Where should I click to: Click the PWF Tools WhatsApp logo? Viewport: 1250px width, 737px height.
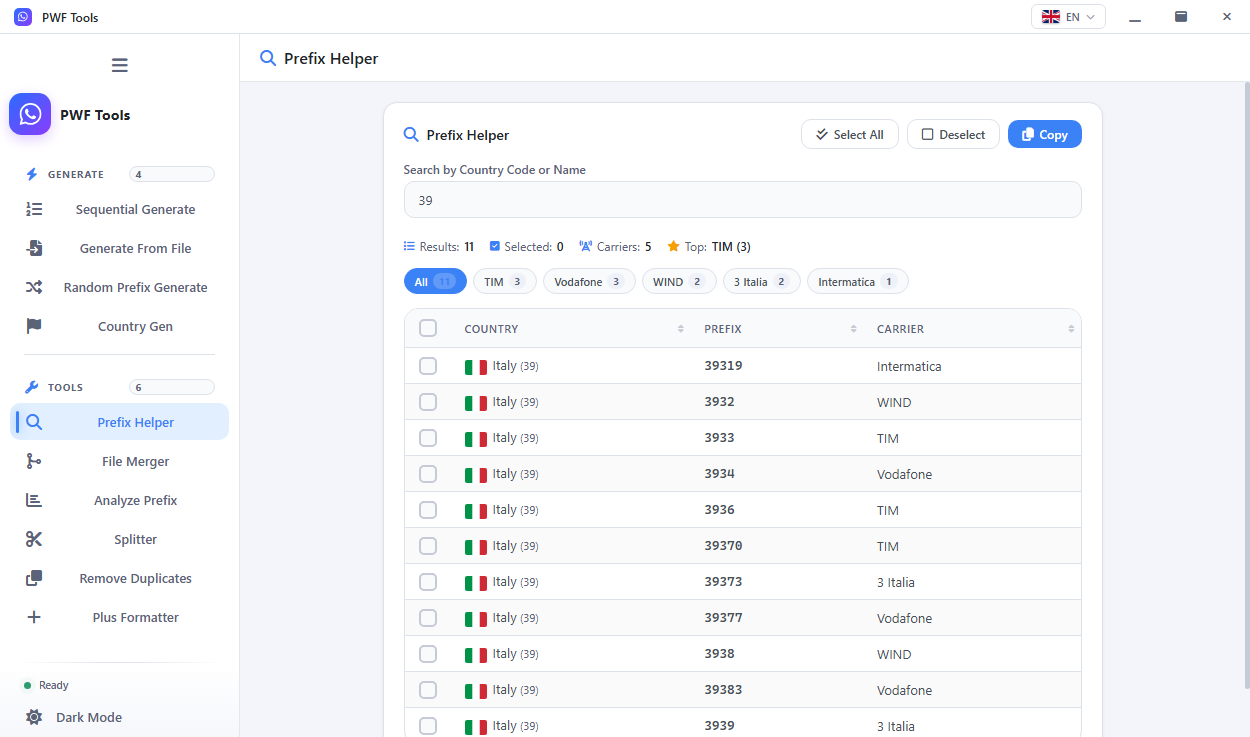pos(30,114)
